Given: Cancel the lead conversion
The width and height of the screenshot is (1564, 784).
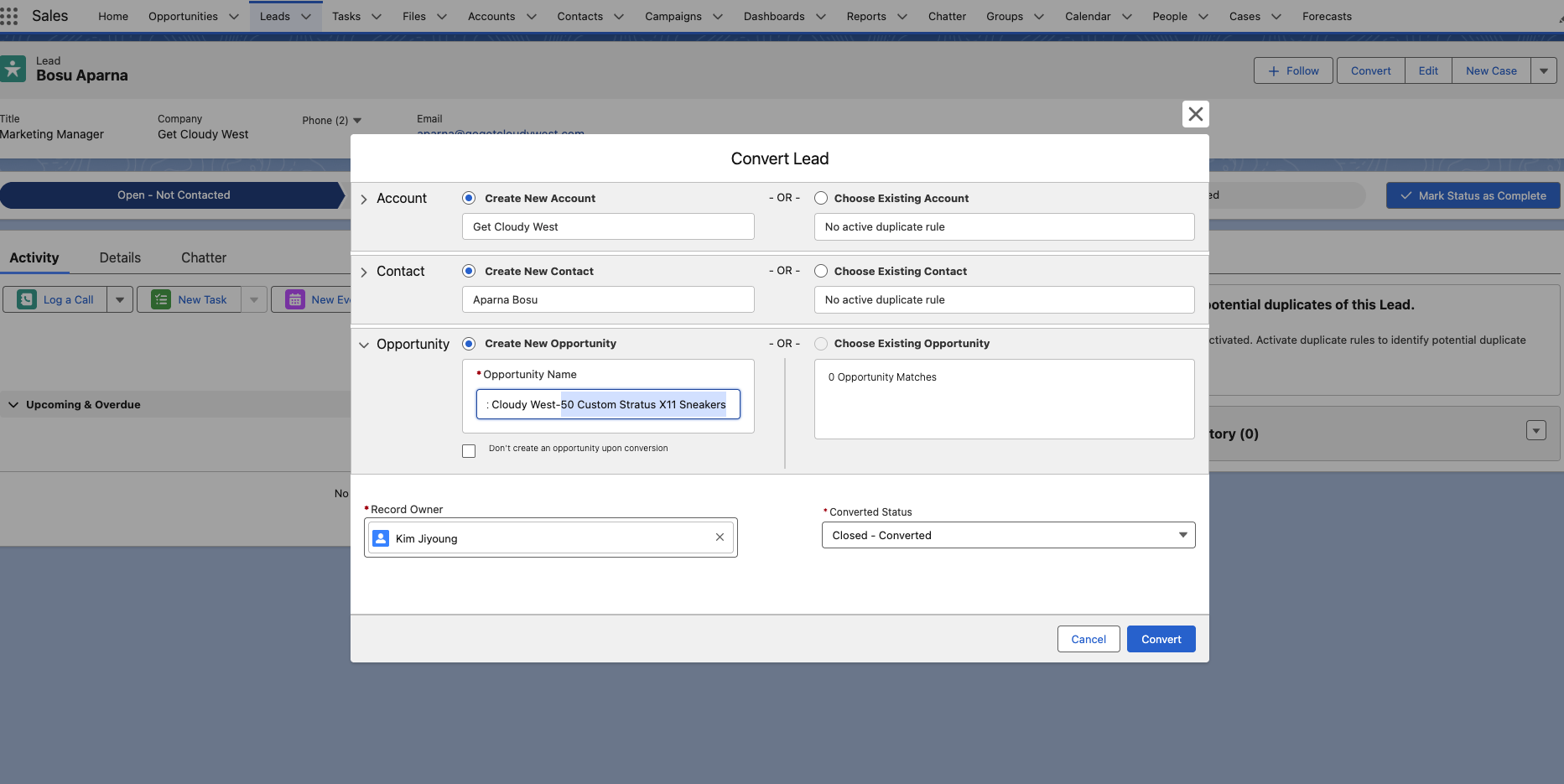Looking at the screenshot, I should click(x=1088, y=639).
